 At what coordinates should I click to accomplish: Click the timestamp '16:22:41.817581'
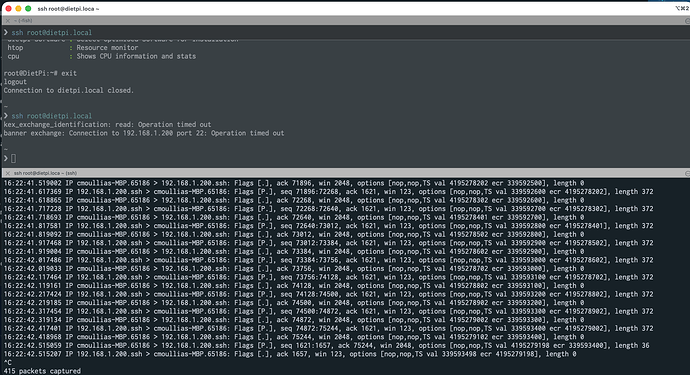point(33,226)
